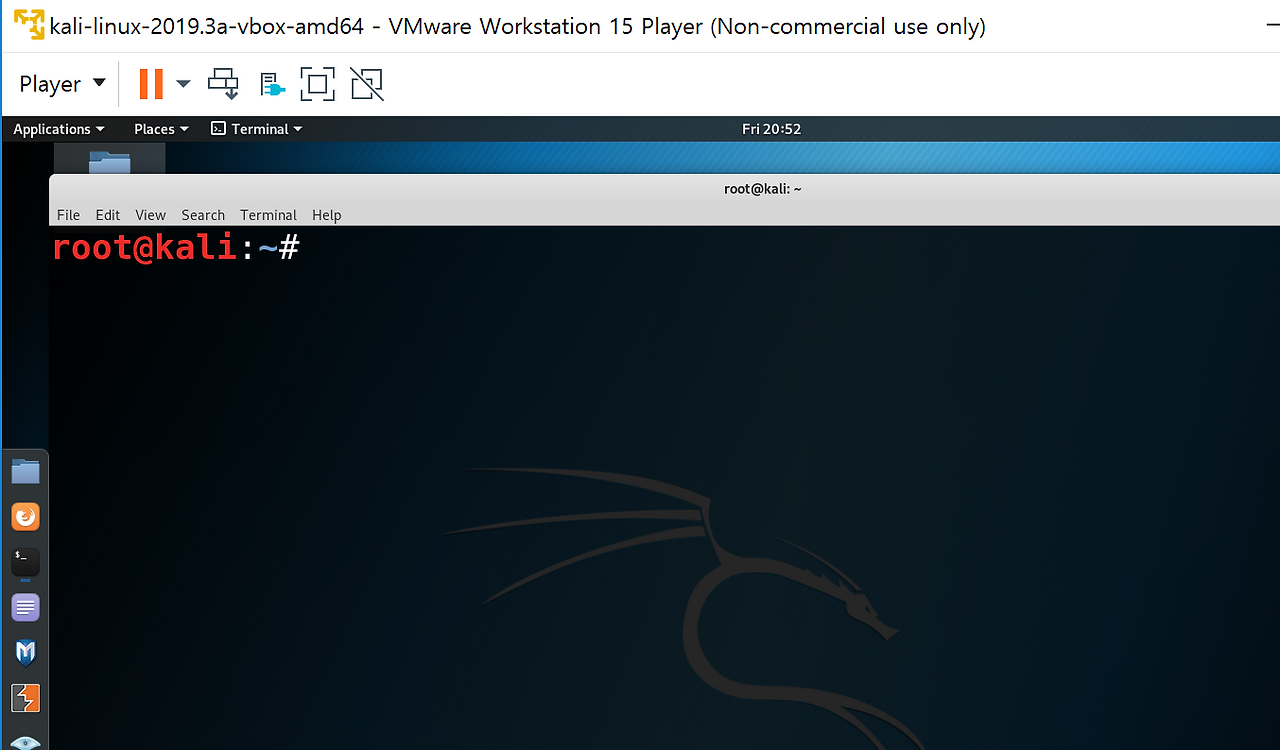This screenshot has width=1280, height=750.
Task: Open the terminal File menu
Action: (x=68, y=215)
